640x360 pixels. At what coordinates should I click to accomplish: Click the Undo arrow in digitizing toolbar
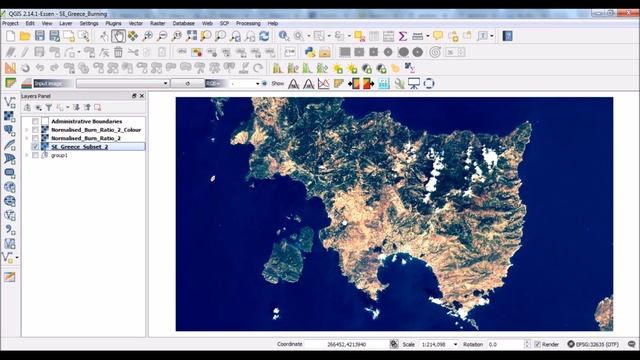[40, 68]
